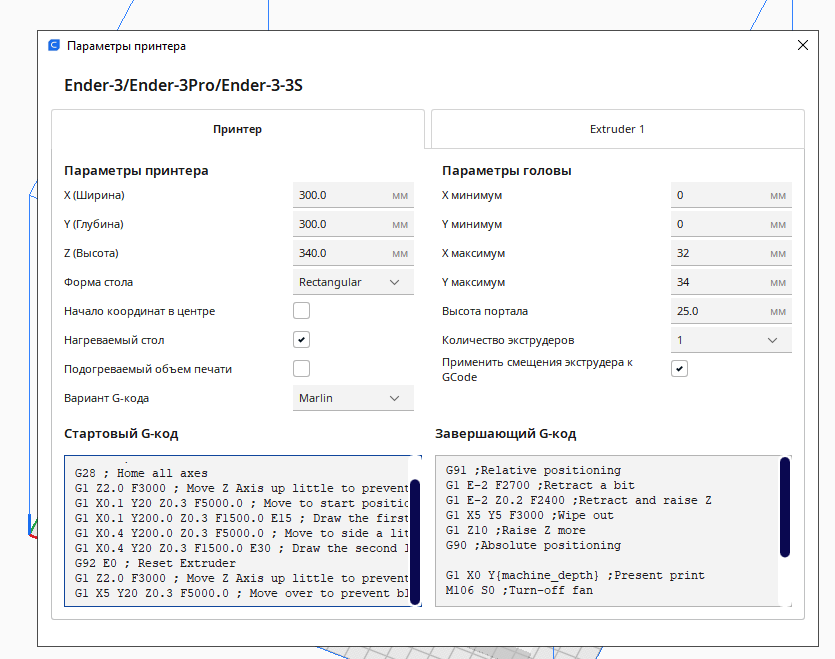This screenshot has width=835, height=659.
Task: Click the 'G92 E0 ; Reset Extruder' line
Action: tap(155, 563)
